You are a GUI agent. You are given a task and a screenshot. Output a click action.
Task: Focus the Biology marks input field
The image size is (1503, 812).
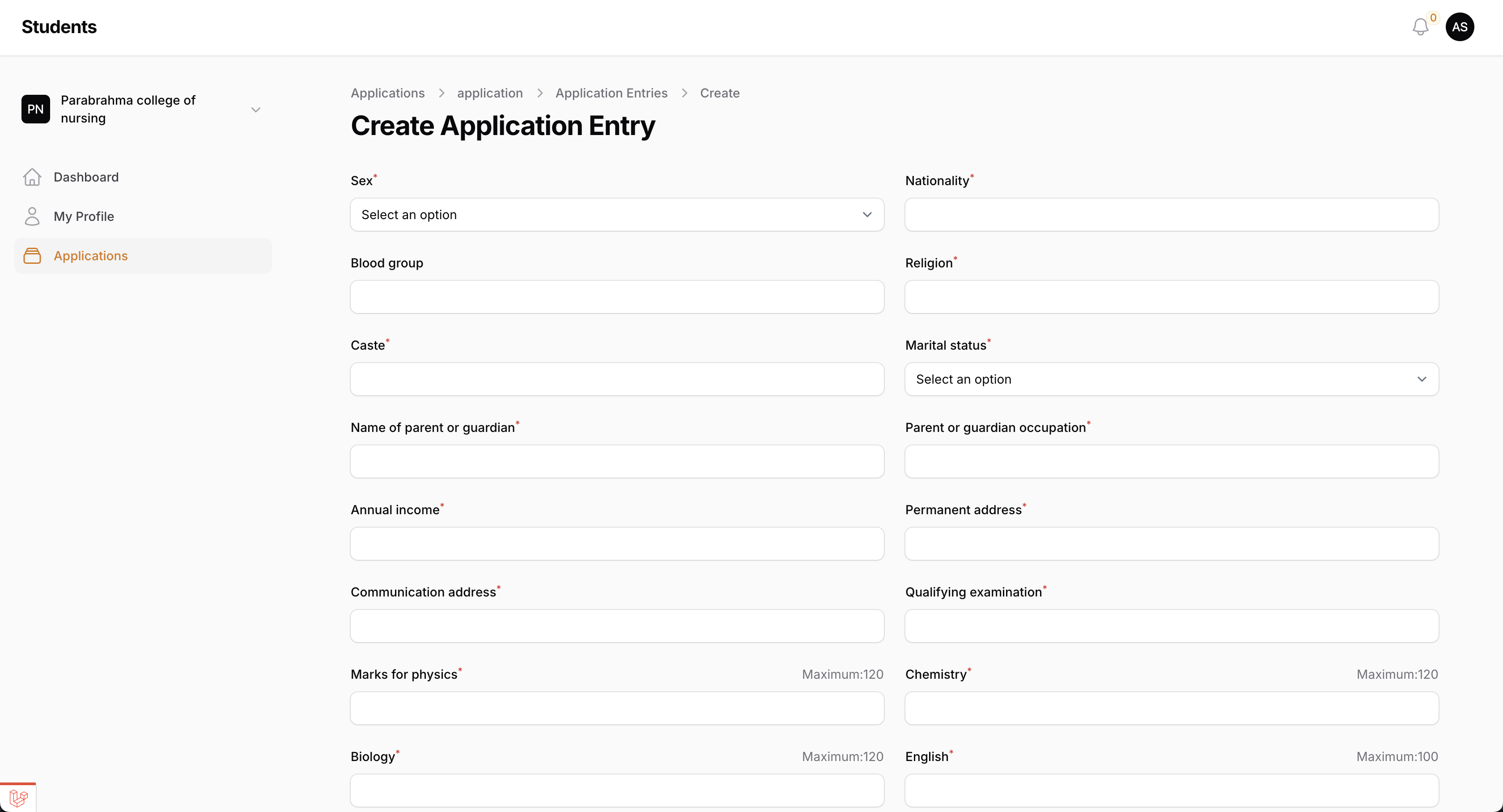tap(617, 791)
